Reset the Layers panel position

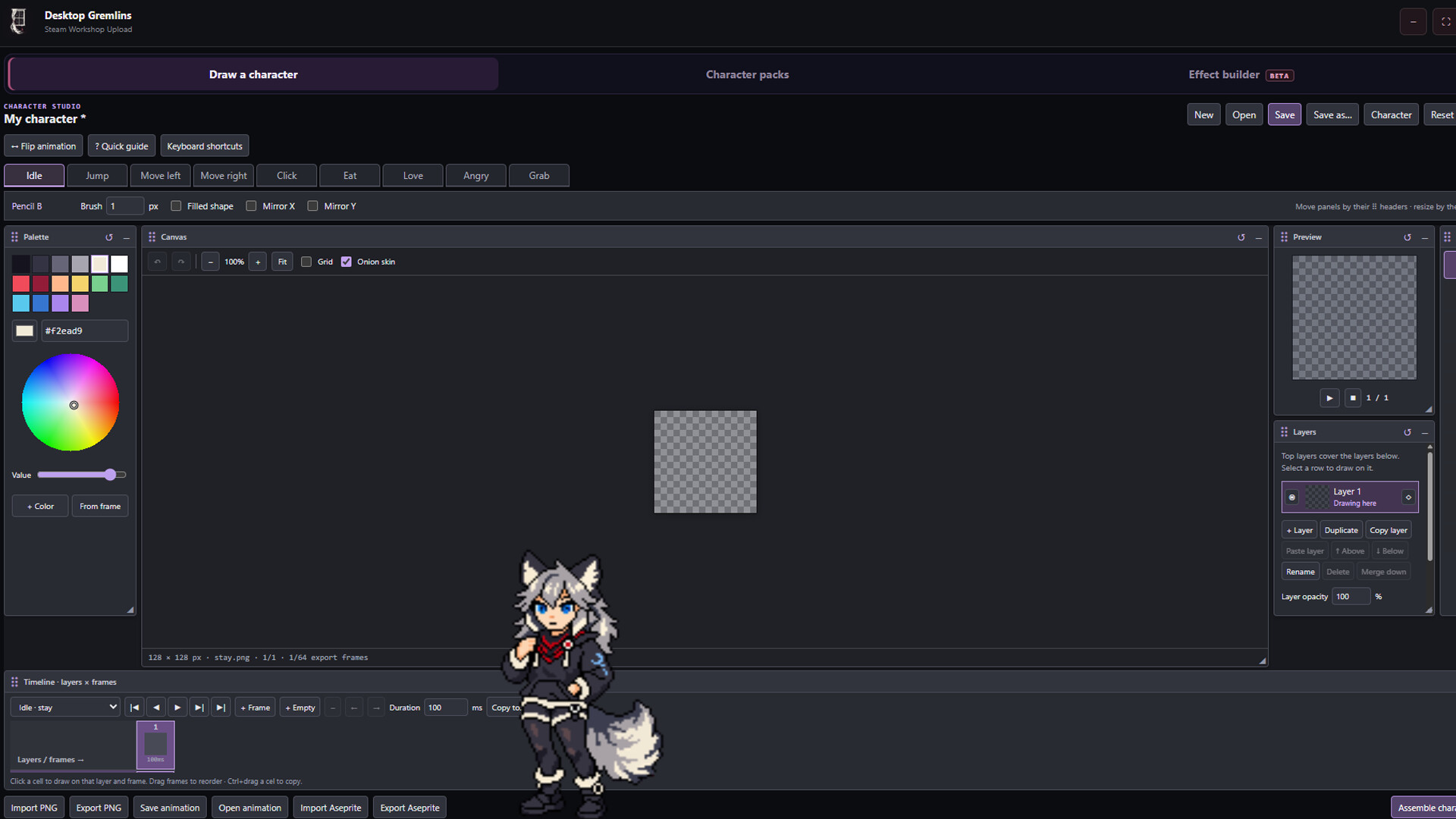click(x=1407, y=432)
